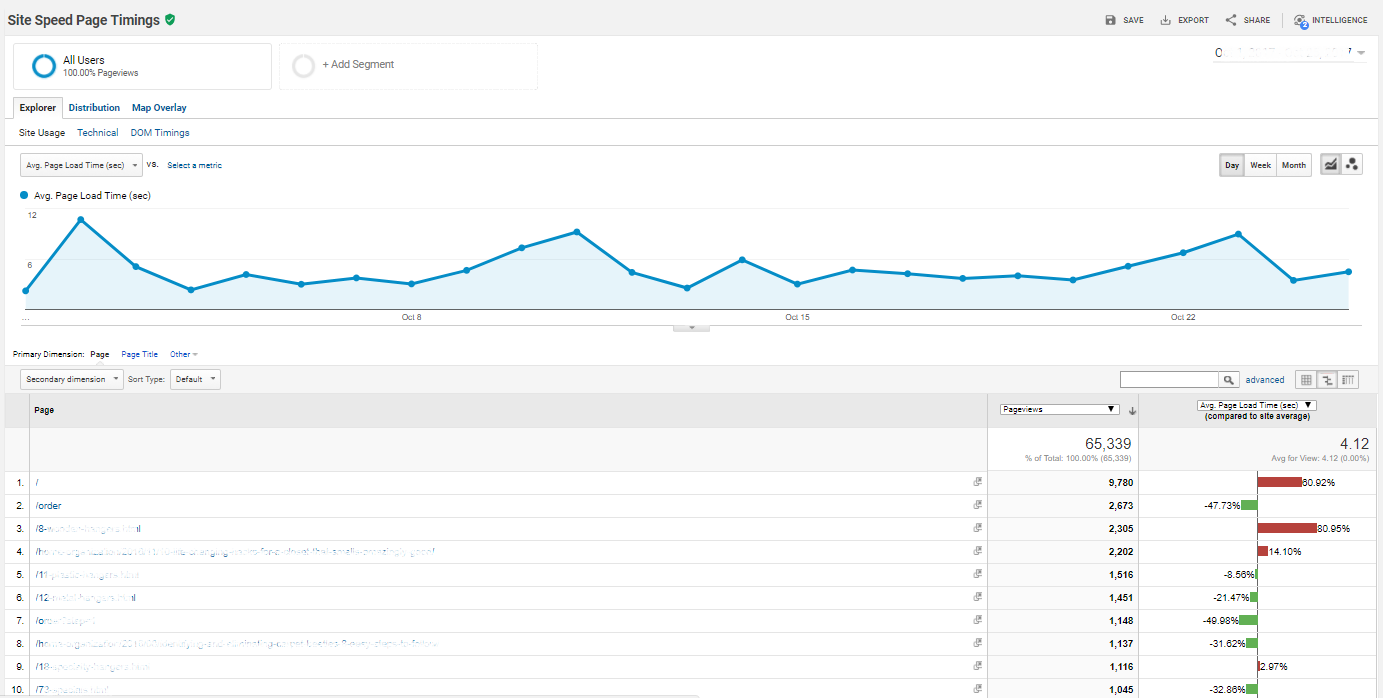The height and width of the screenshot is (698, 1383).
Task: Open the advanced filter link
Action: pyautogui.click(x=1265, y=379)
